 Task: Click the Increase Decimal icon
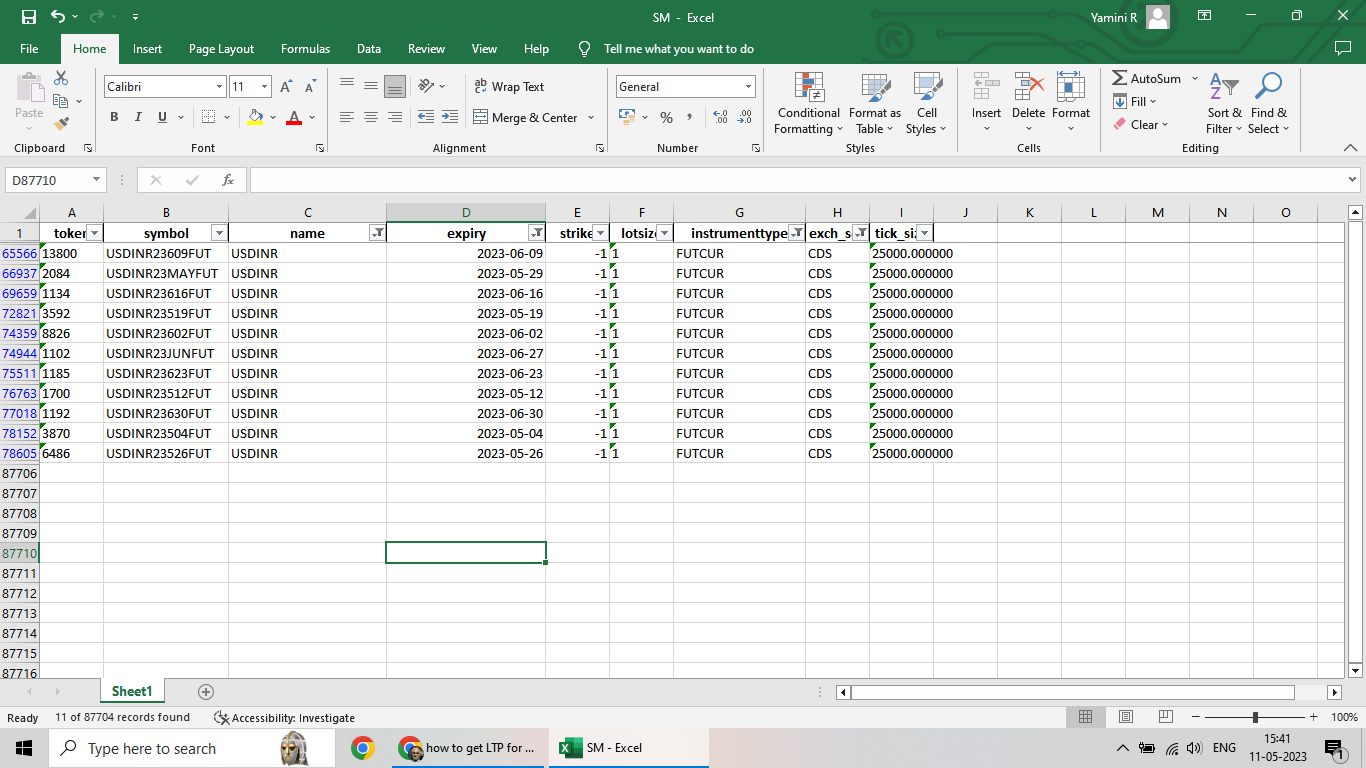[x=720, y=117]
